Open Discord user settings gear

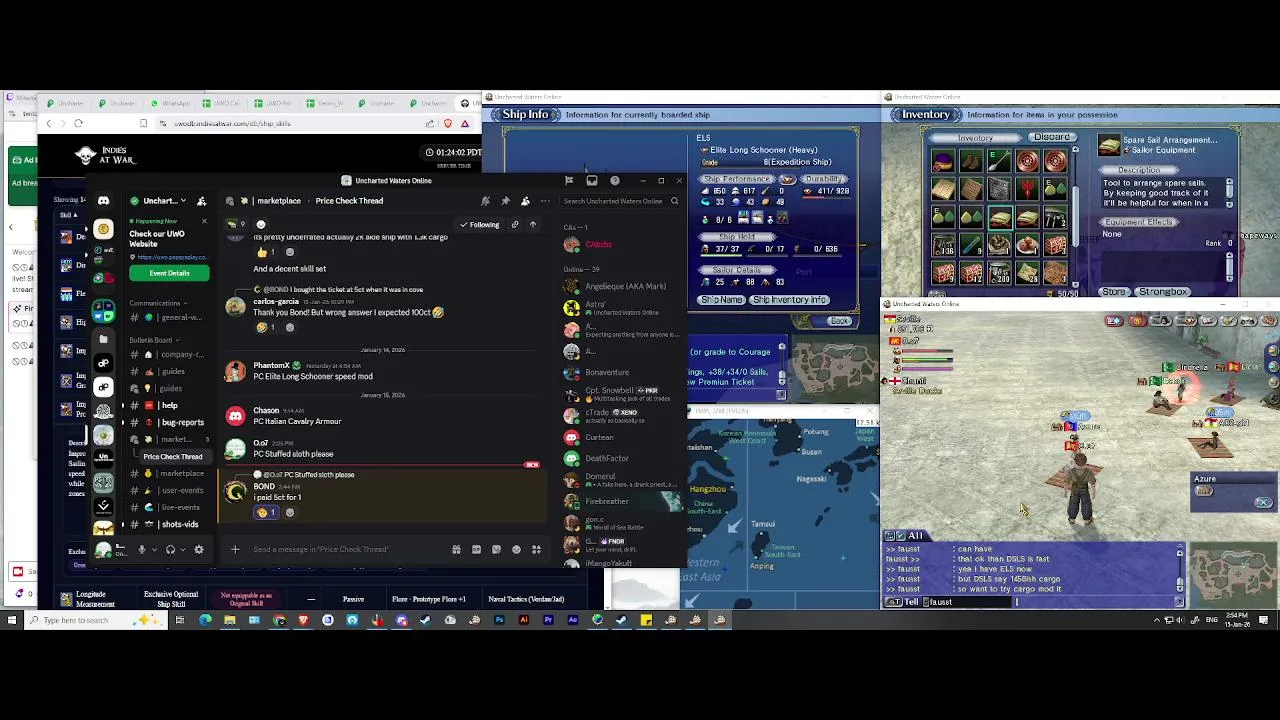(199, 549)
